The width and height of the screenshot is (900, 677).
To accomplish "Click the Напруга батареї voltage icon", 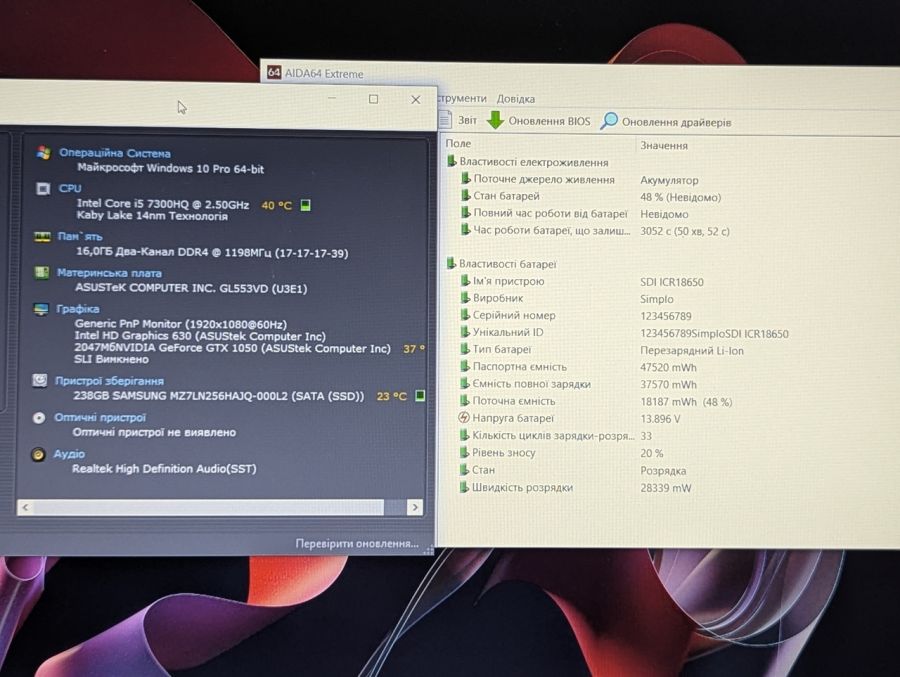I will coord(464,418).
